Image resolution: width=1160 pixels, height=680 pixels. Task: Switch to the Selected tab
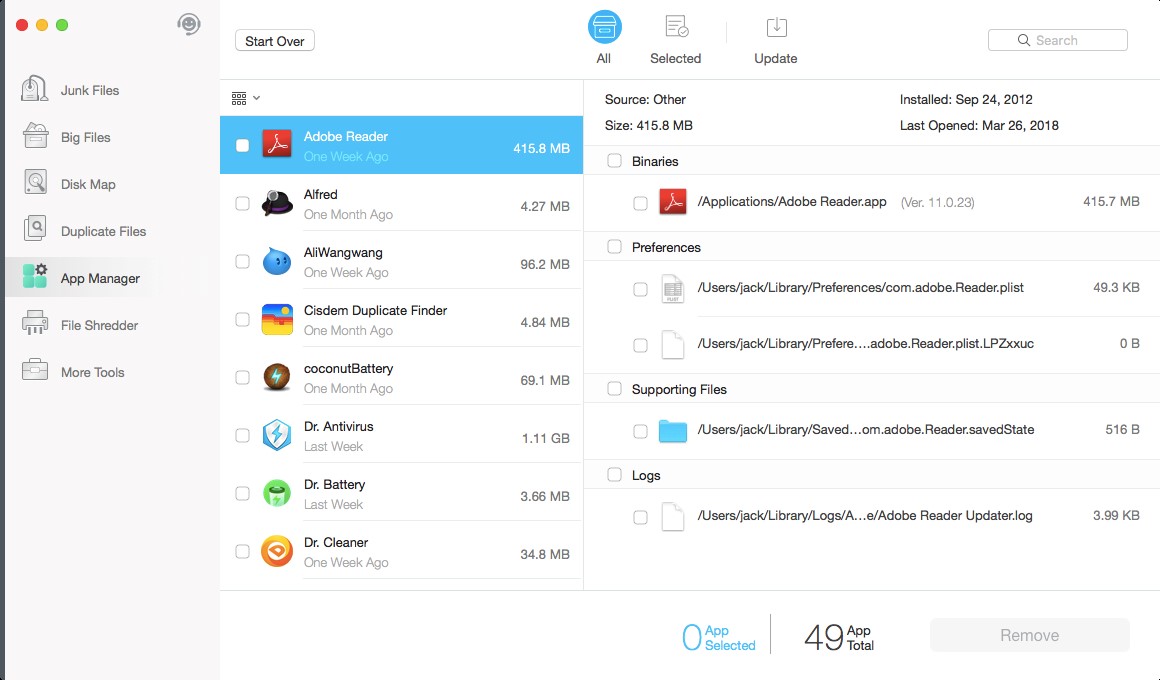(x=676, y=40)
